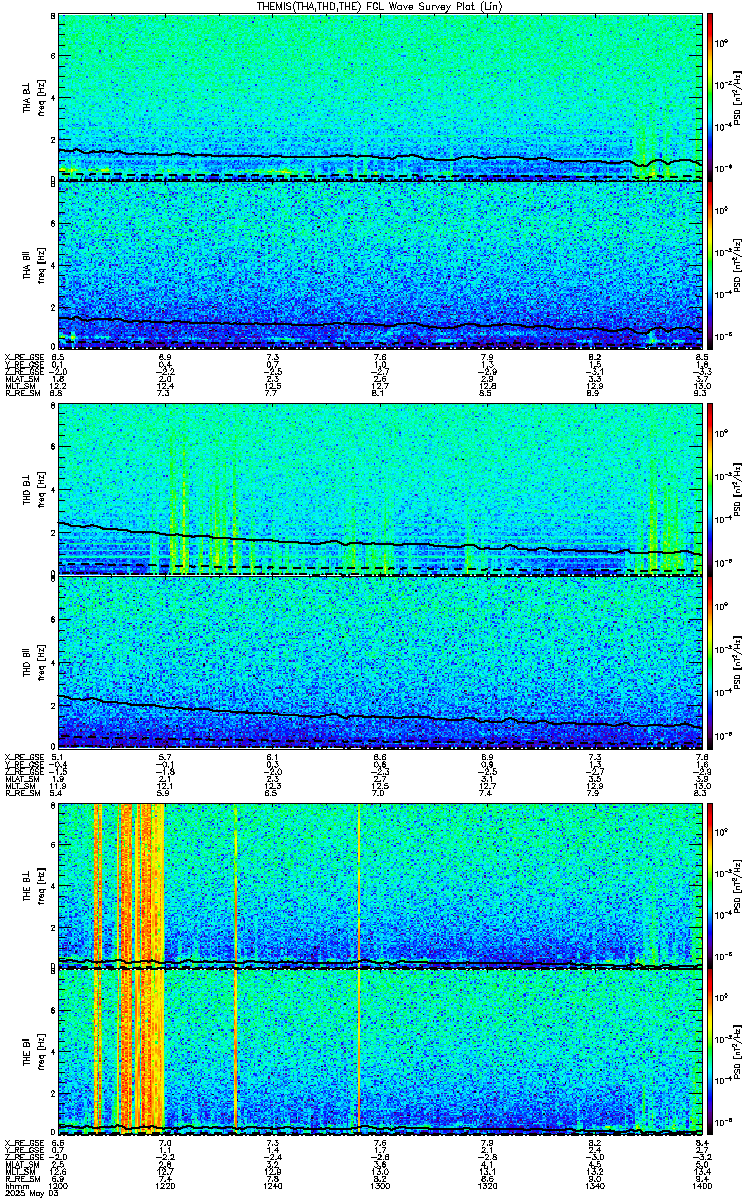This screenshot has width=750, height=1200.
Task: Click the THE B⊥ spectrogram color bar
Action: (710, 885)
